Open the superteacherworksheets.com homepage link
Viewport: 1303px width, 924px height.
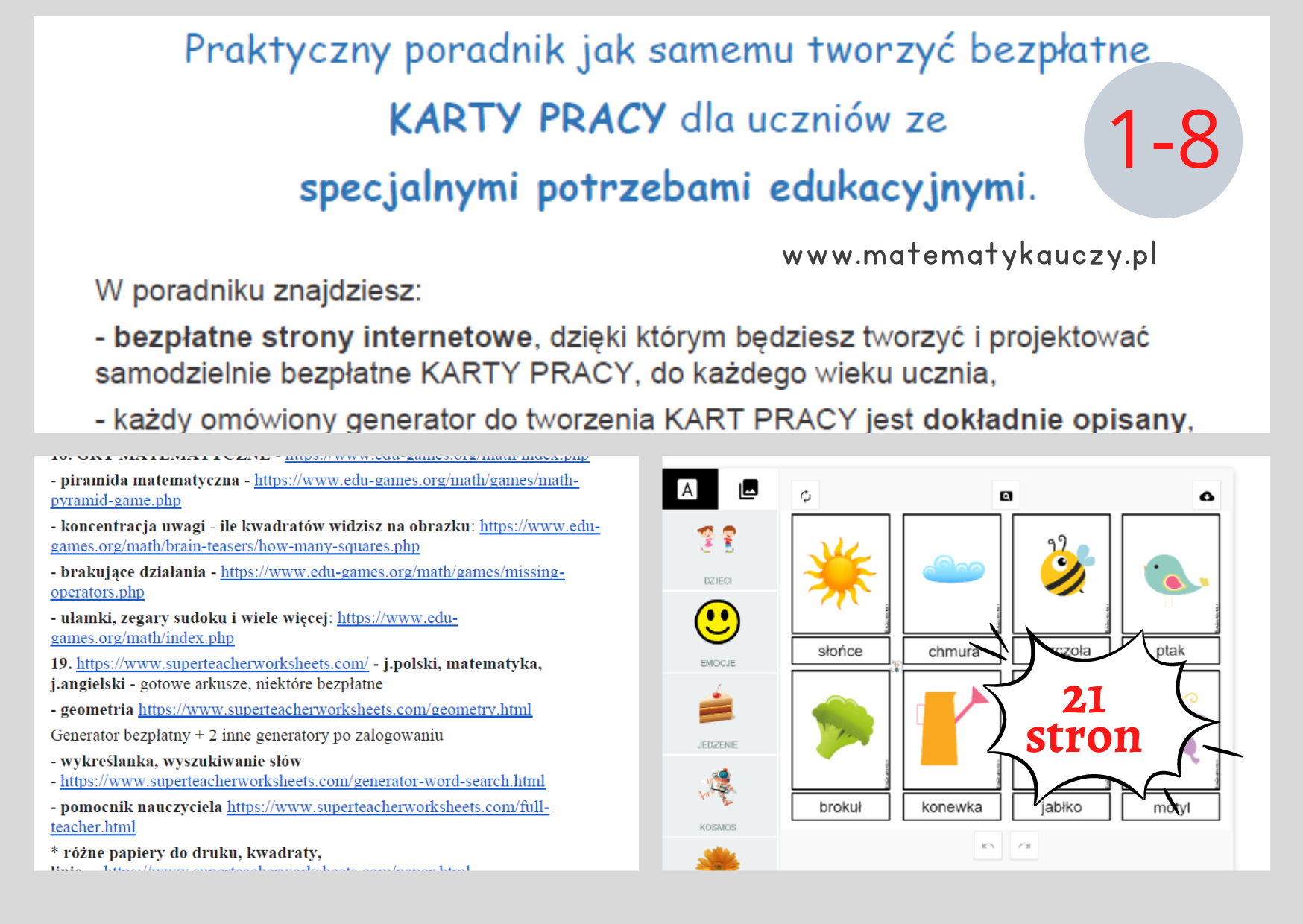coord(222,664)
